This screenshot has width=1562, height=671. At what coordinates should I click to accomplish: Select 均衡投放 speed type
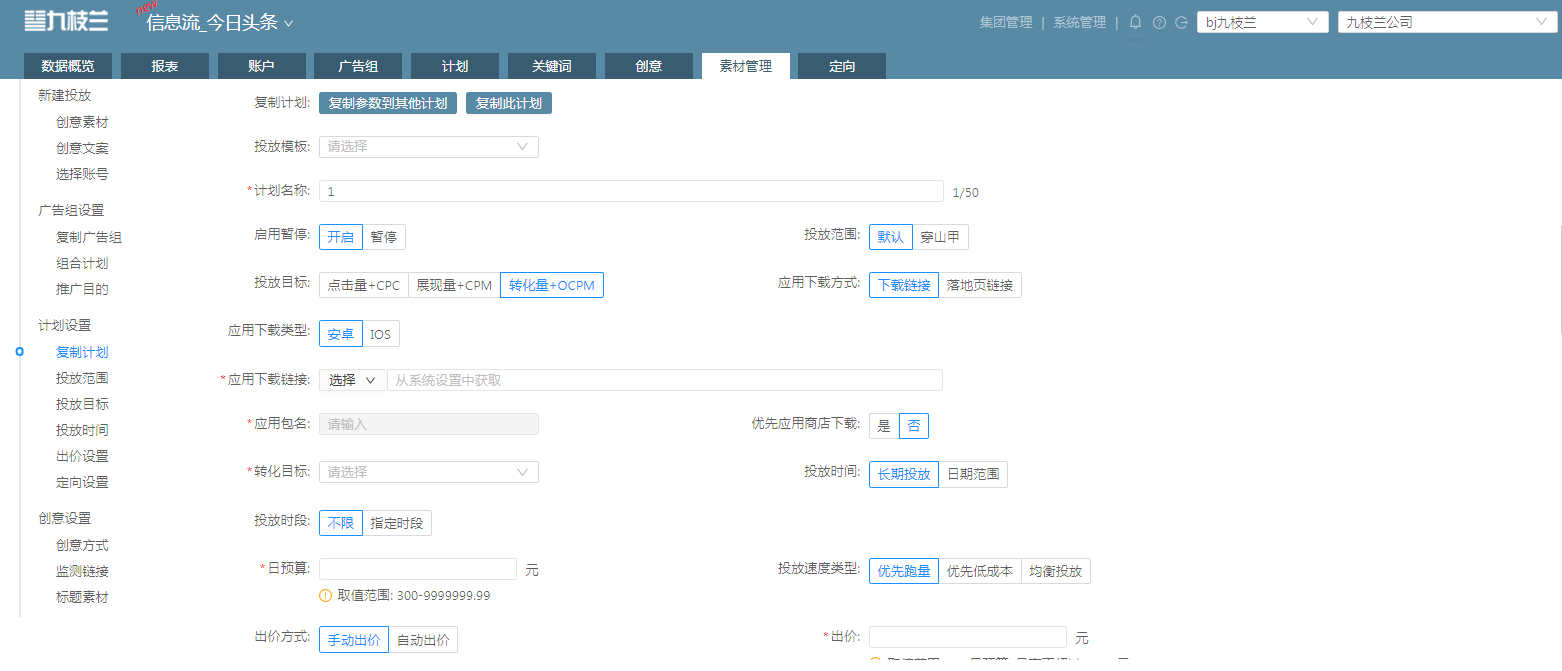1056,571
